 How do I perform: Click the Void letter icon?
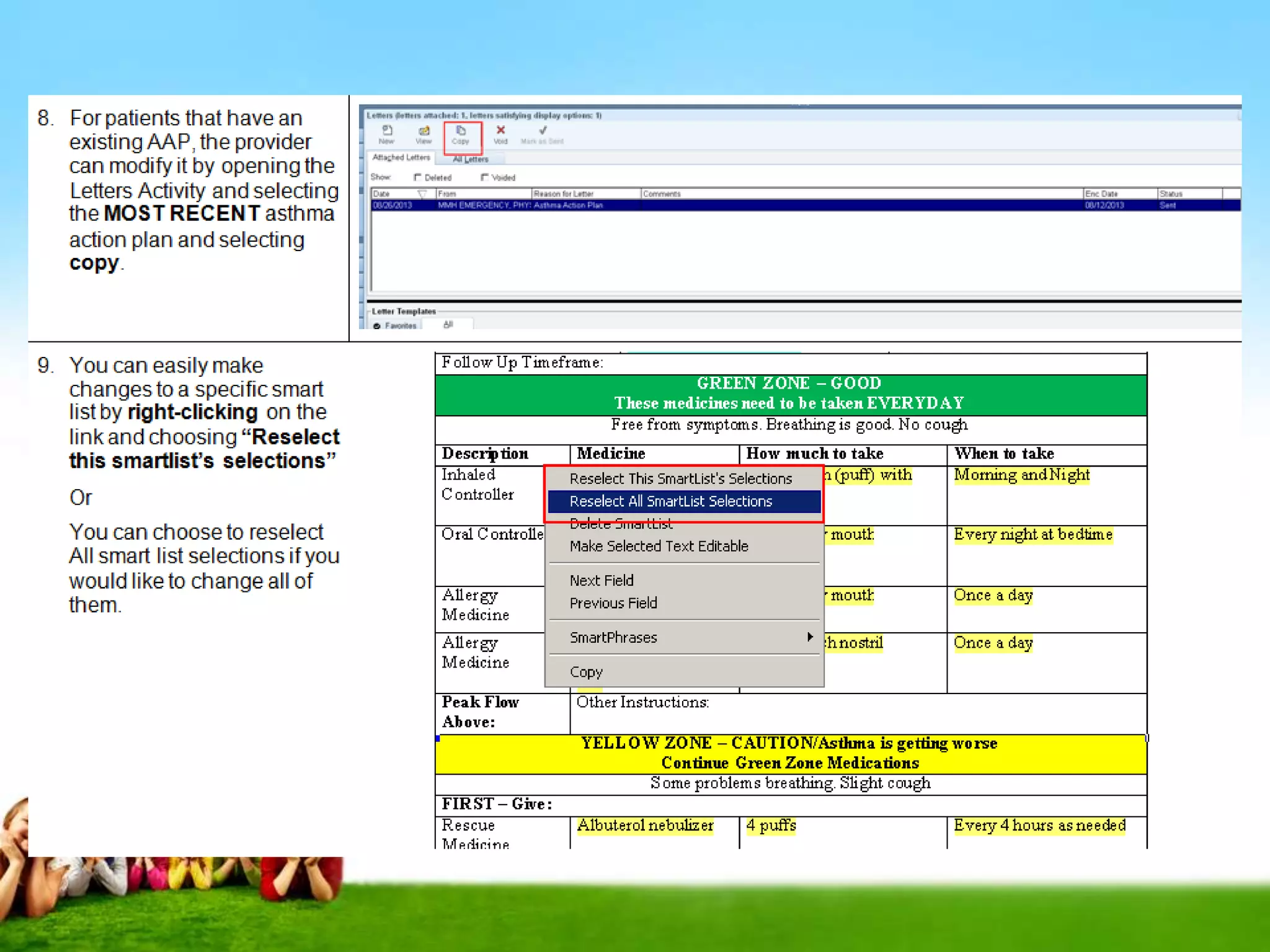[x=500, y=130]
